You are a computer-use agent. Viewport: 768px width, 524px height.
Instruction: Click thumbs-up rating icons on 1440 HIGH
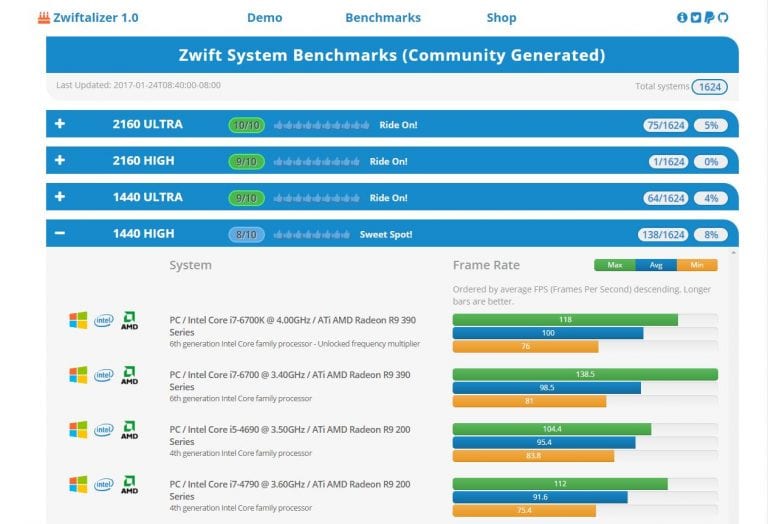point(312,235)
